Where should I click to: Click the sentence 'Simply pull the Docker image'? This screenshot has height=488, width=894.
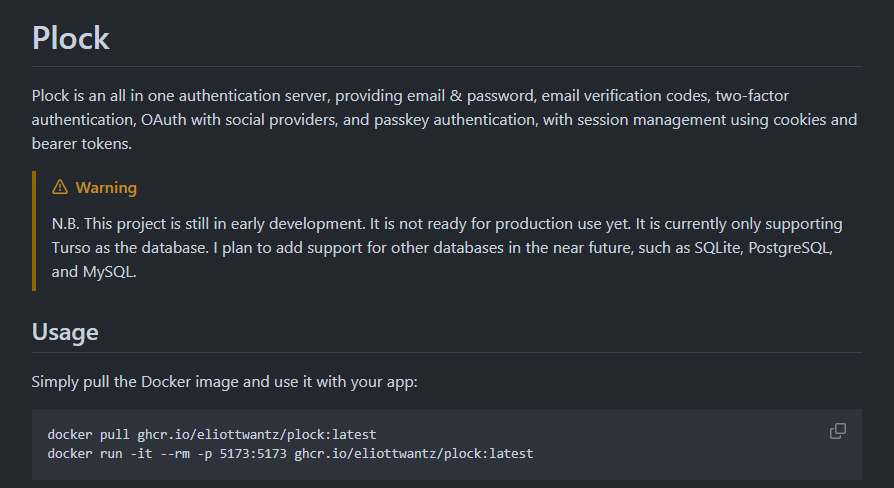(225, 381)
